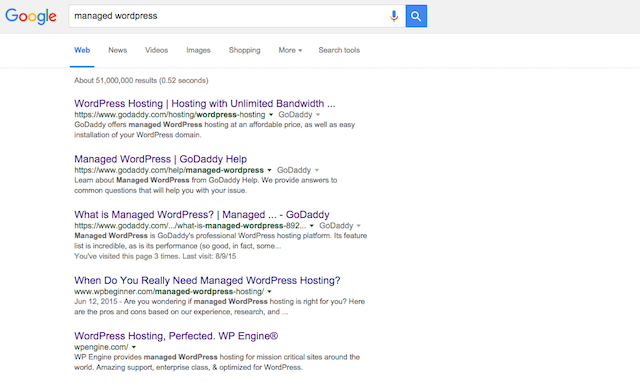Go to the Shopping tab
The width and height of the screenshot is (640, 383).
(244, 50)
